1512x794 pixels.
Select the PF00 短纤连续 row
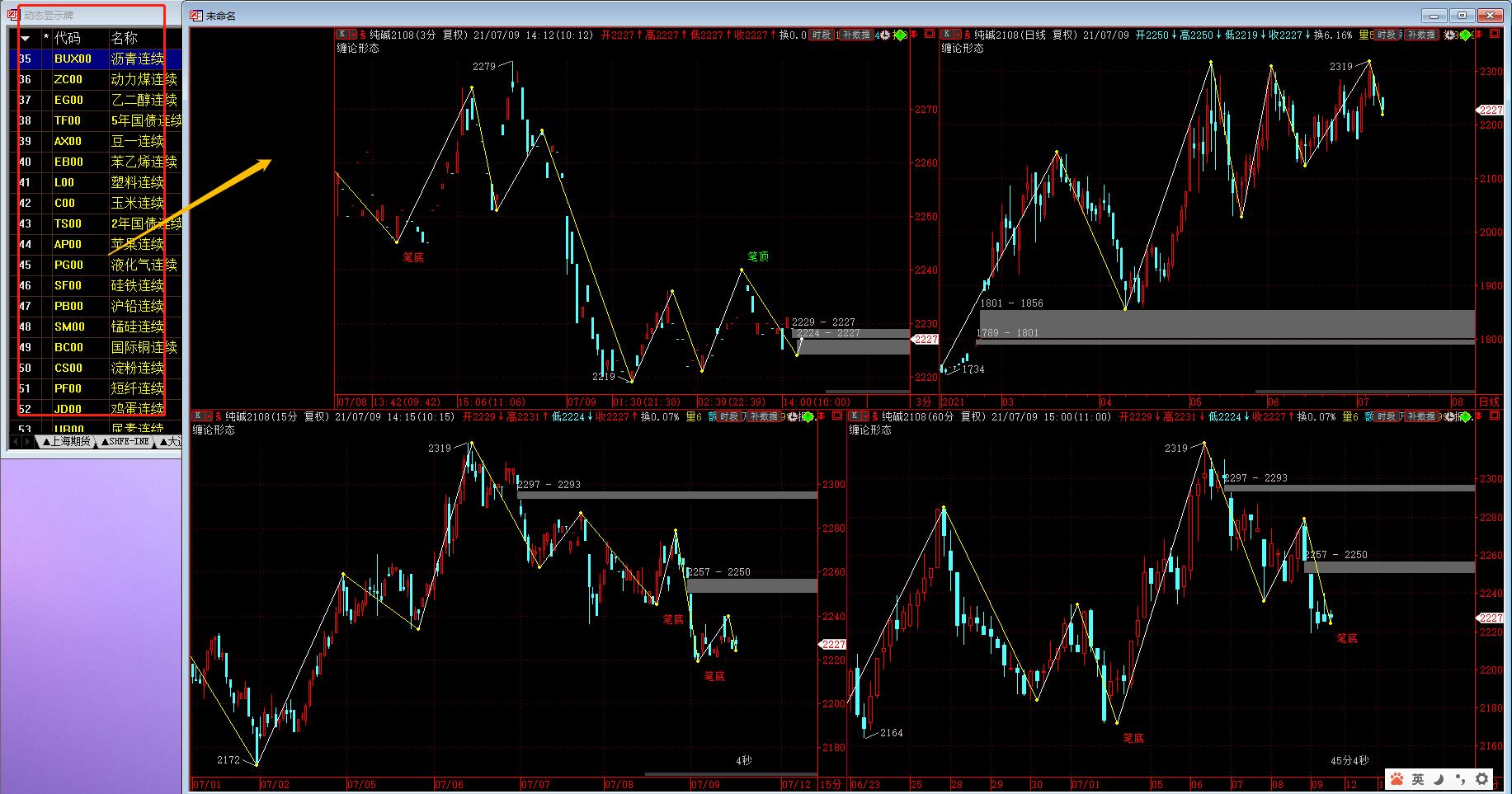point(96,388)
